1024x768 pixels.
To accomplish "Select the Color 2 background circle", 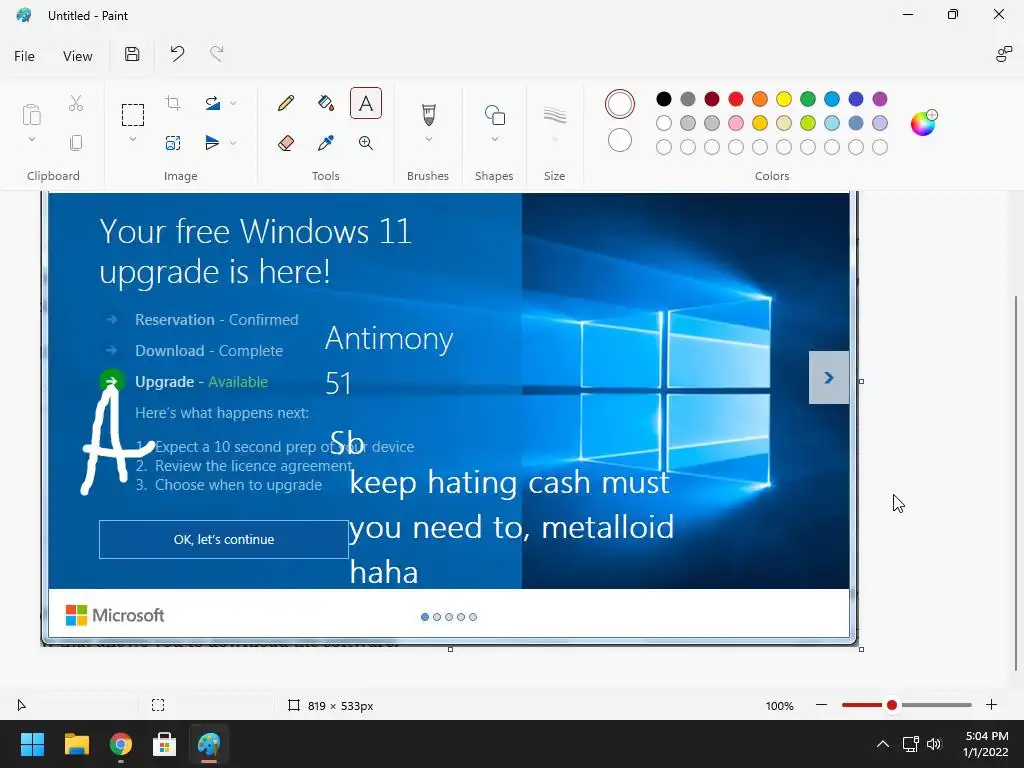I will coord(620,140).
